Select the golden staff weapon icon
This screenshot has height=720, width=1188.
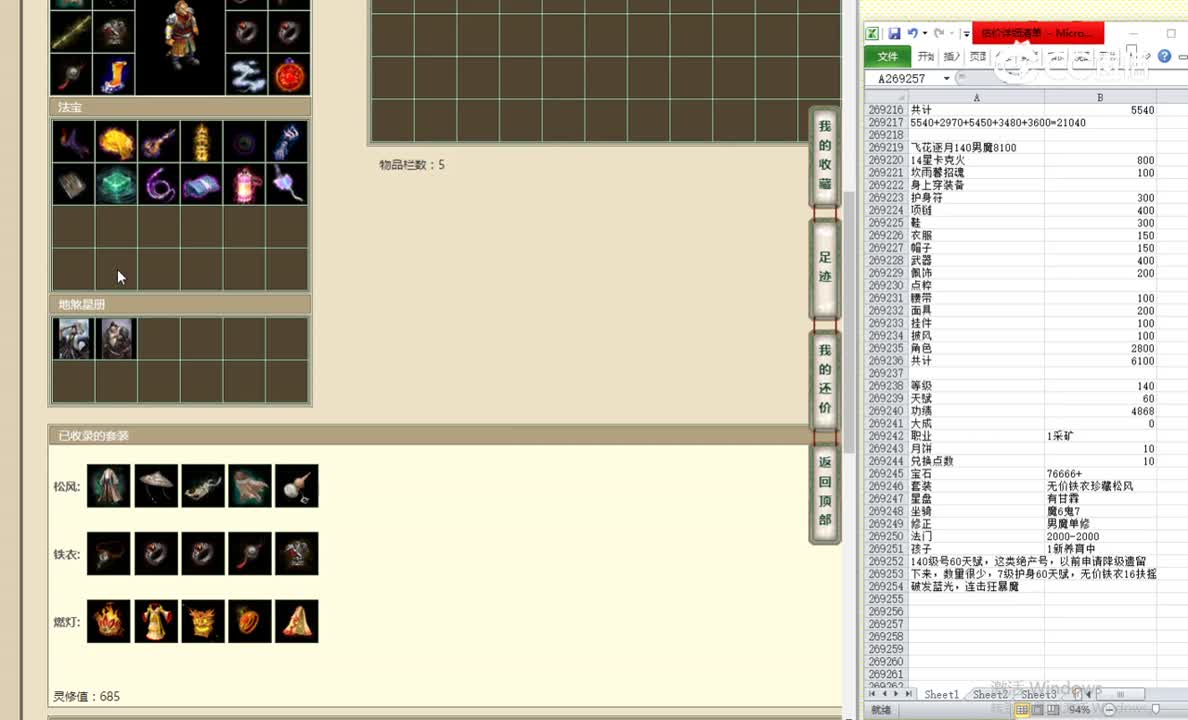point(71,32)
